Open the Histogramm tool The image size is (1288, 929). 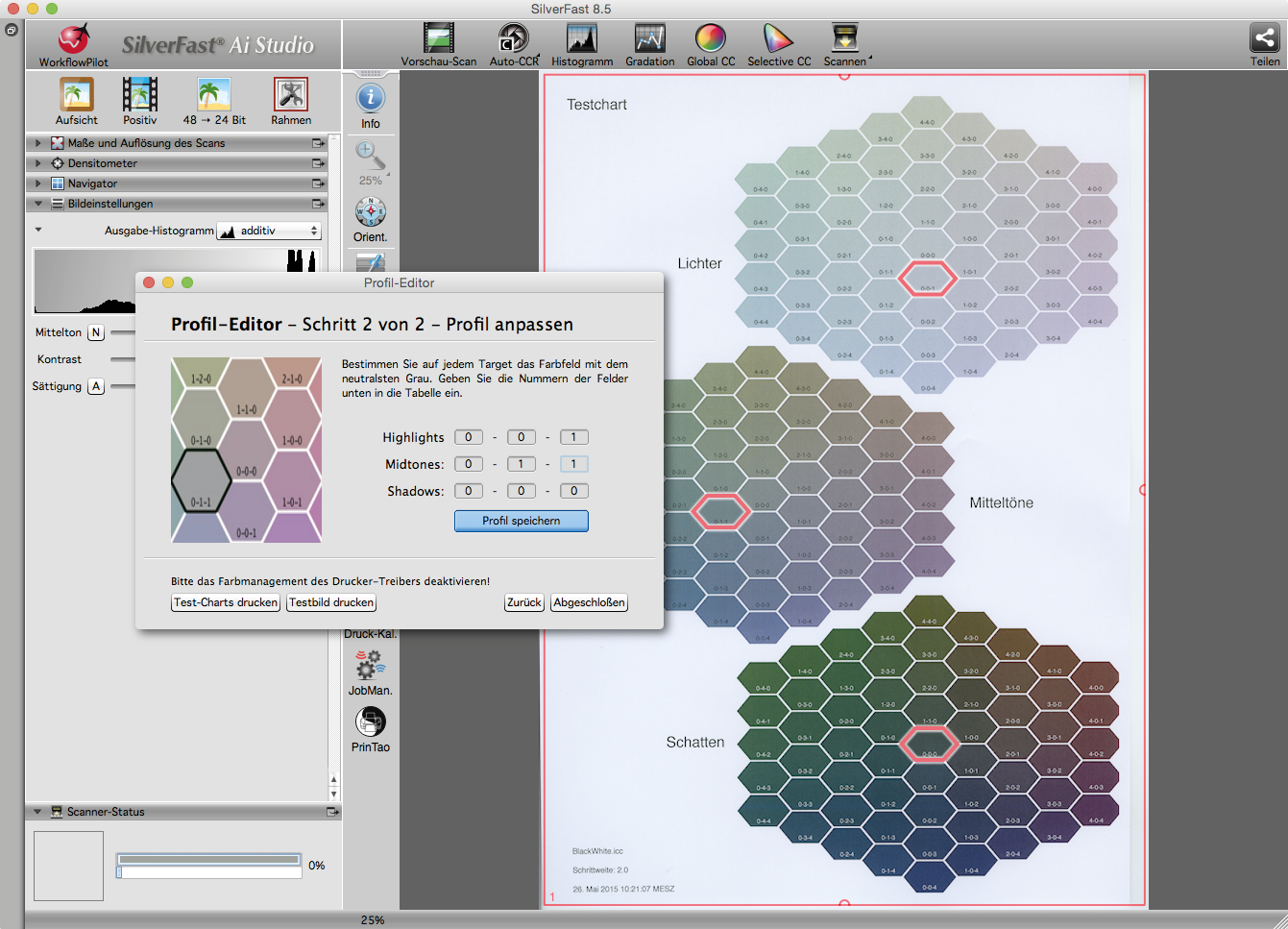[x=581, y=38]
